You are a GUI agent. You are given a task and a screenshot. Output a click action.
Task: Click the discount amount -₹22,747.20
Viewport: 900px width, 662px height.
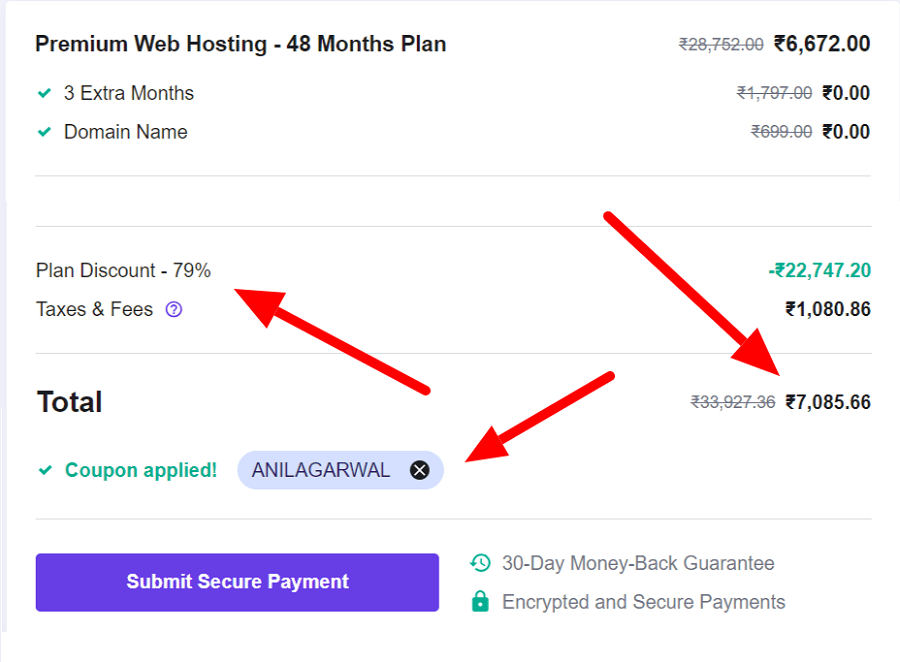point(820,270)
